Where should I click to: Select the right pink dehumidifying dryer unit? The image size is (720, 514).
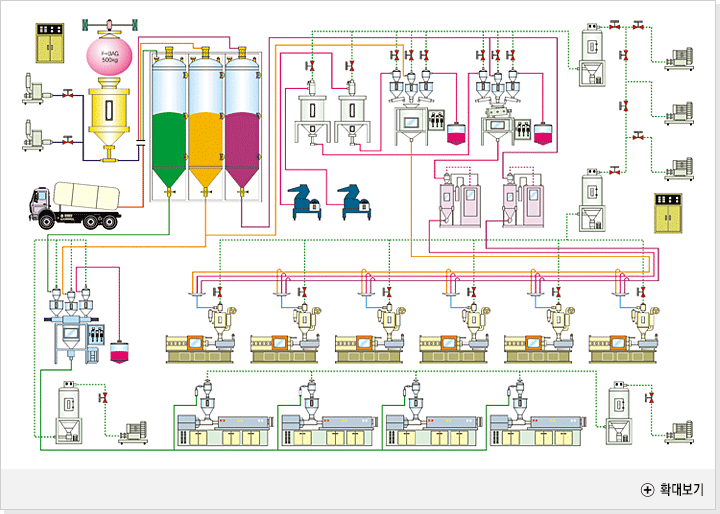point(522,198)
